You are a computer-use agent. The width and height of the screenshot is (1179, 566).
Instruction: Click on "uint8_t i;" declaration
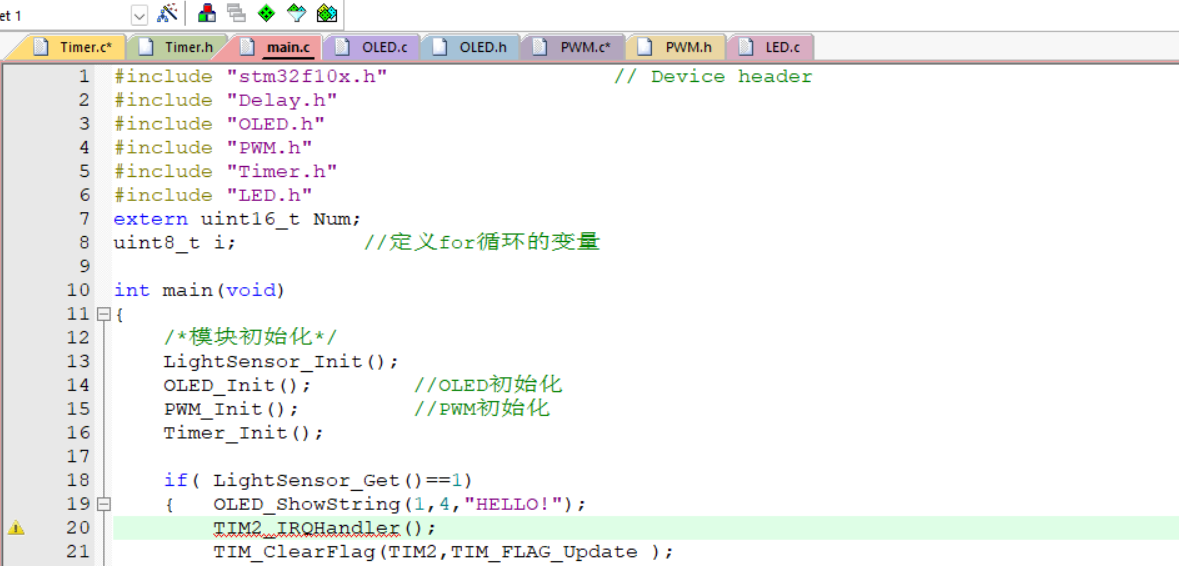[175, 243]
